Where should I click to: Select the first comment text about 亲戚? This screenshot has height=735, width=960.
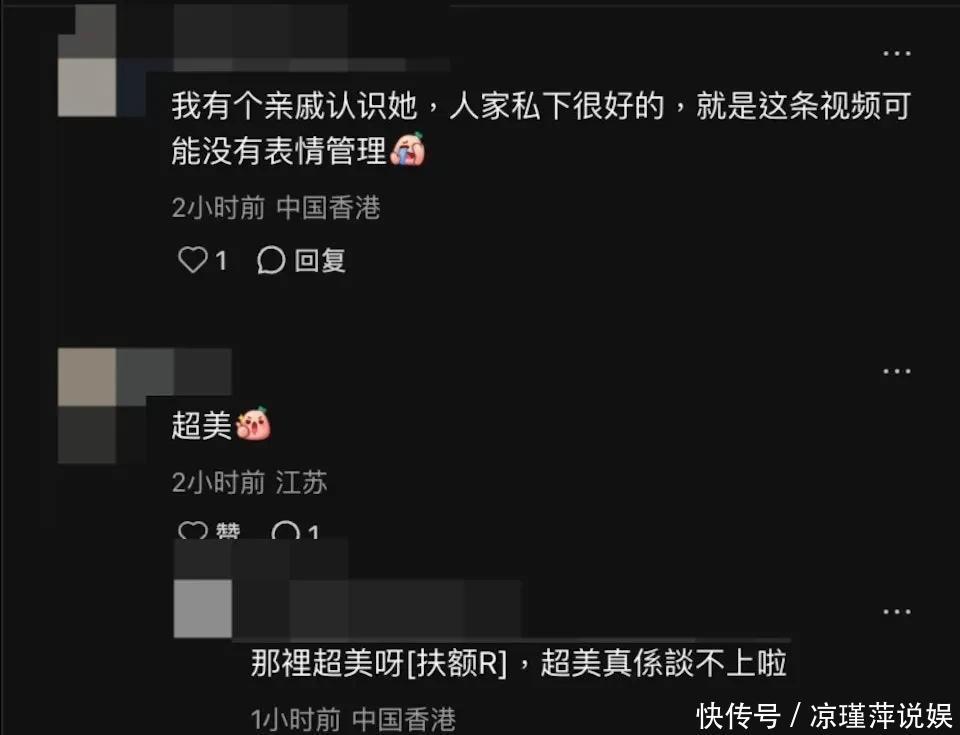(541, 129)
